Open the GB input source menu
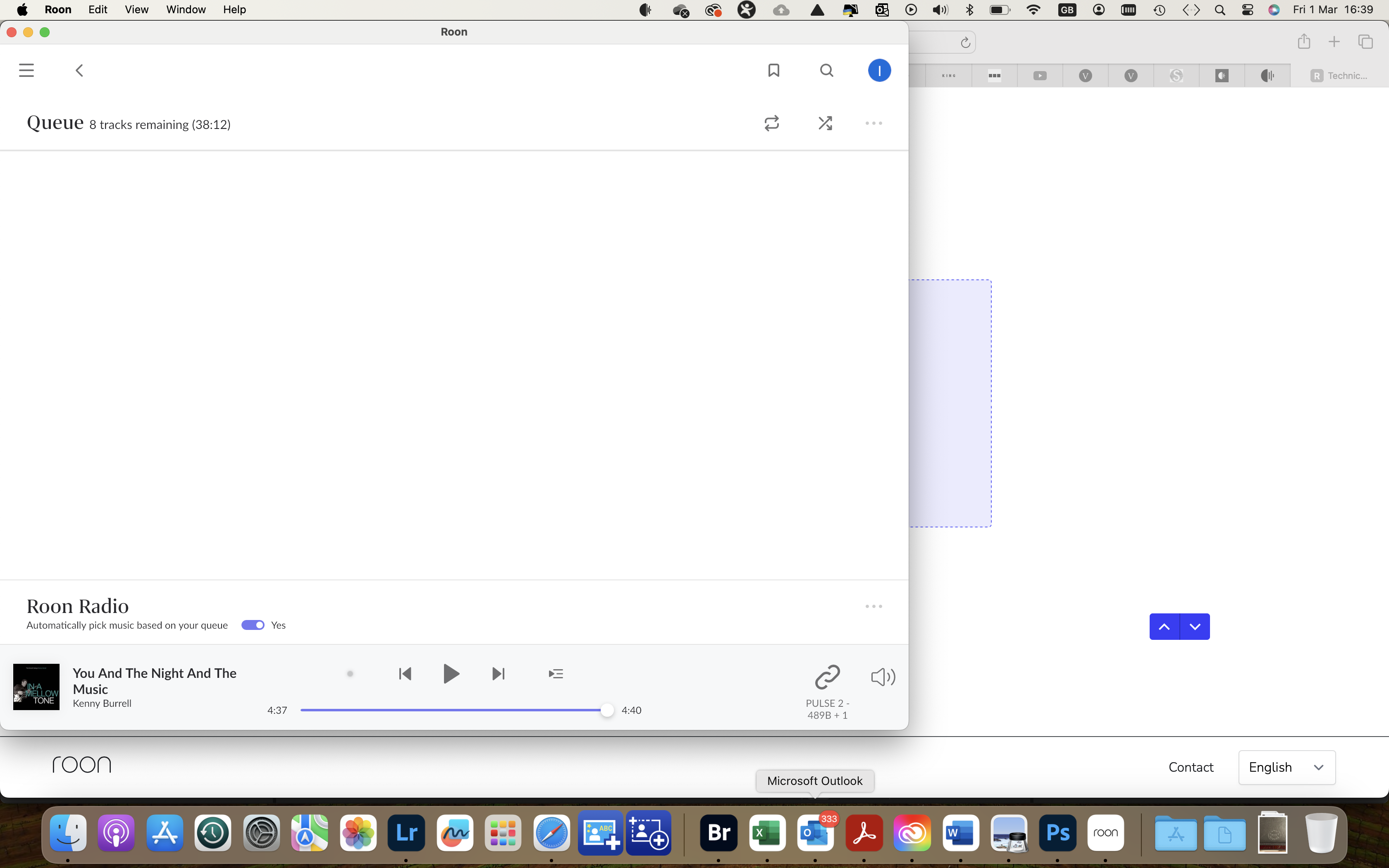The image size is (1389, 868). 1067,10
